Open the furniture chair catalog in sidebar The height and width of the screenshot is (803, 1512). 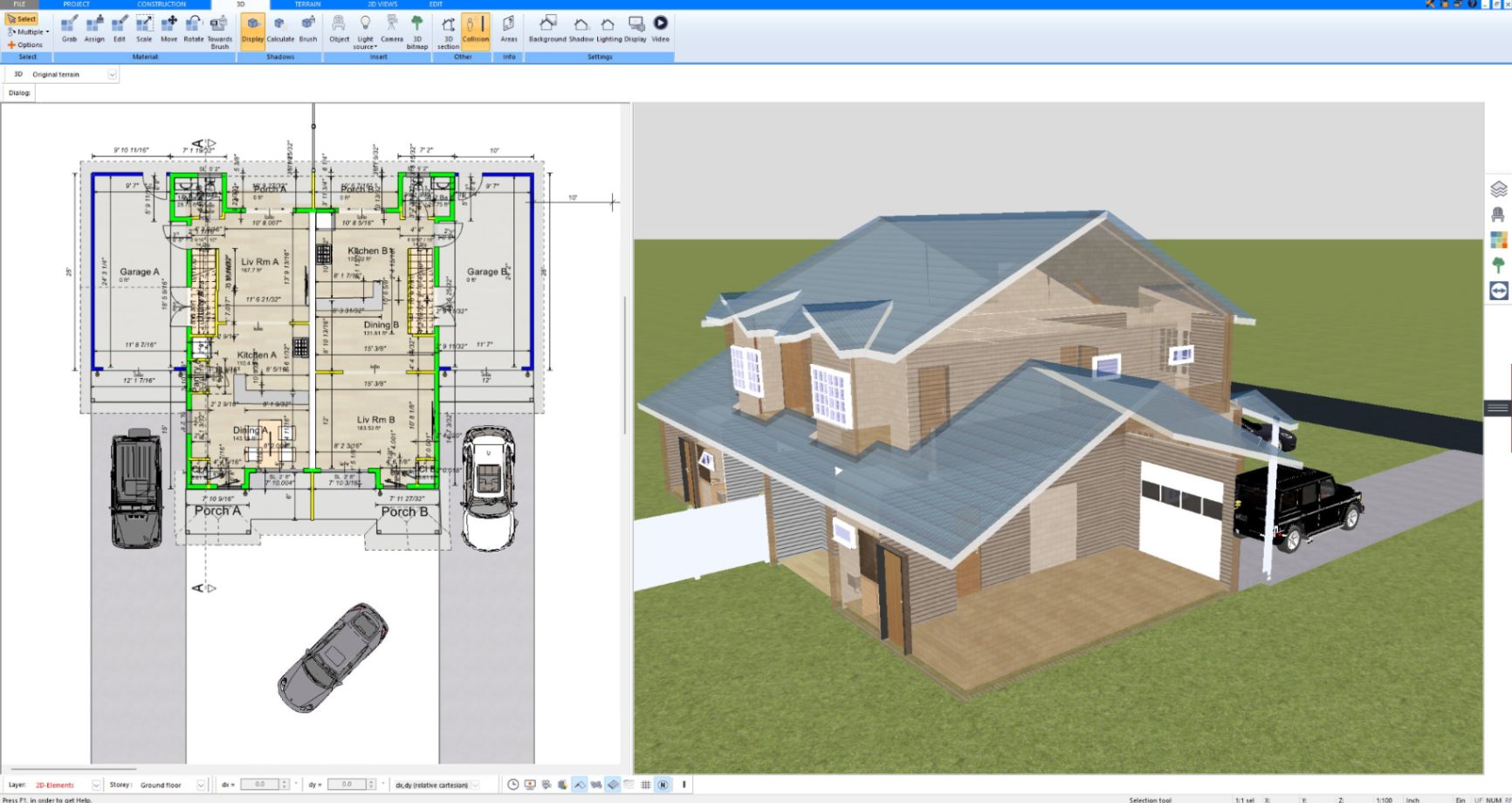[x=1499, y=214]
